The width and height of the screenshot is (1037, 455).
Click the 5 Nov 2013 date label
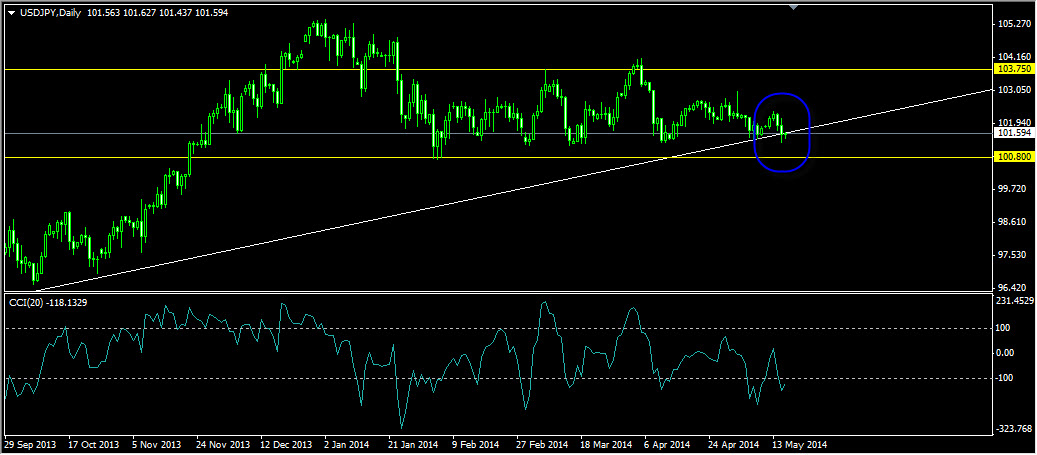coord(157,444)
